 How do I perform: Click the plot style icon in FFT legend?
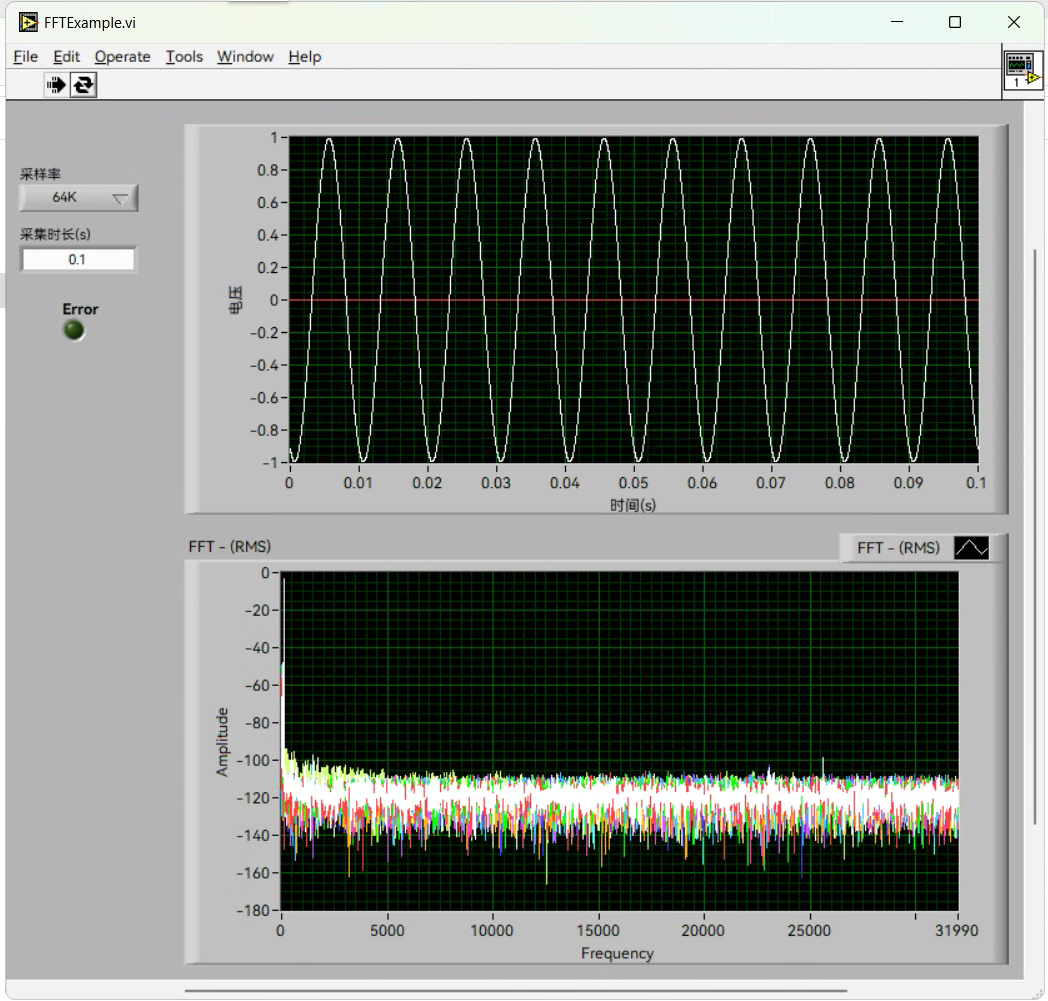coord(970,548)
